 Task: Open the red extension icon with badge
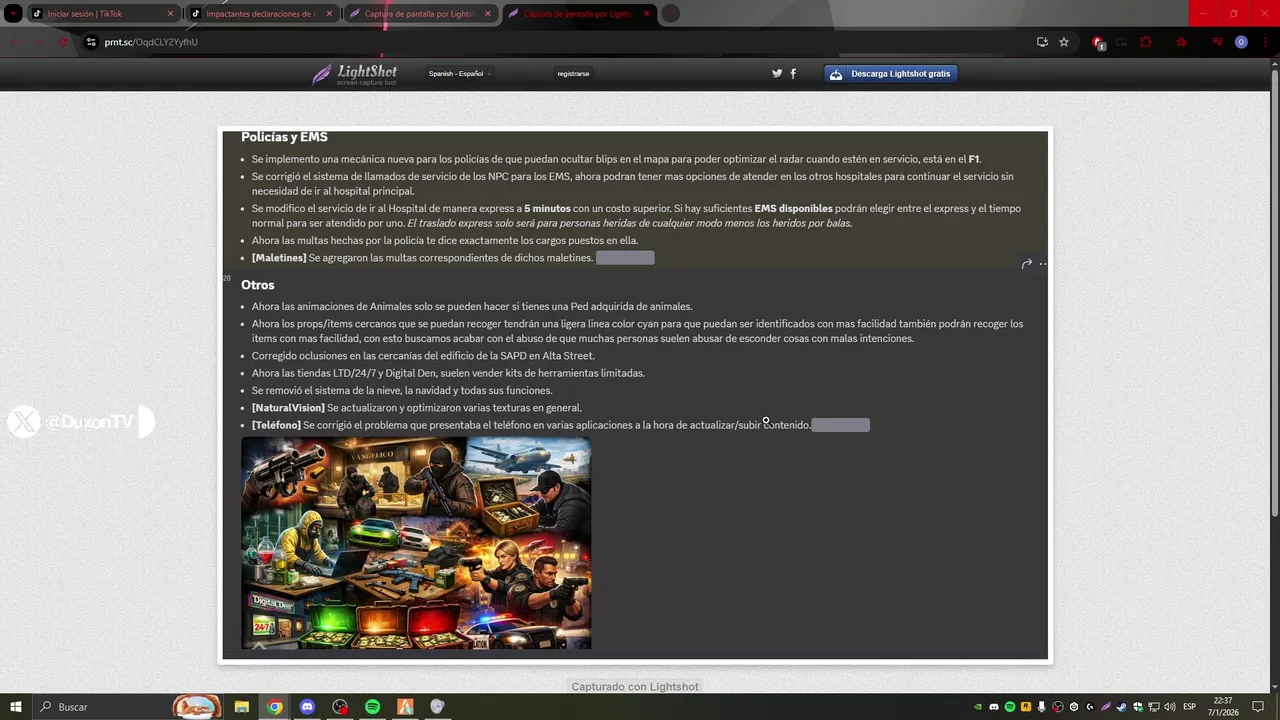coord(1098,42)
